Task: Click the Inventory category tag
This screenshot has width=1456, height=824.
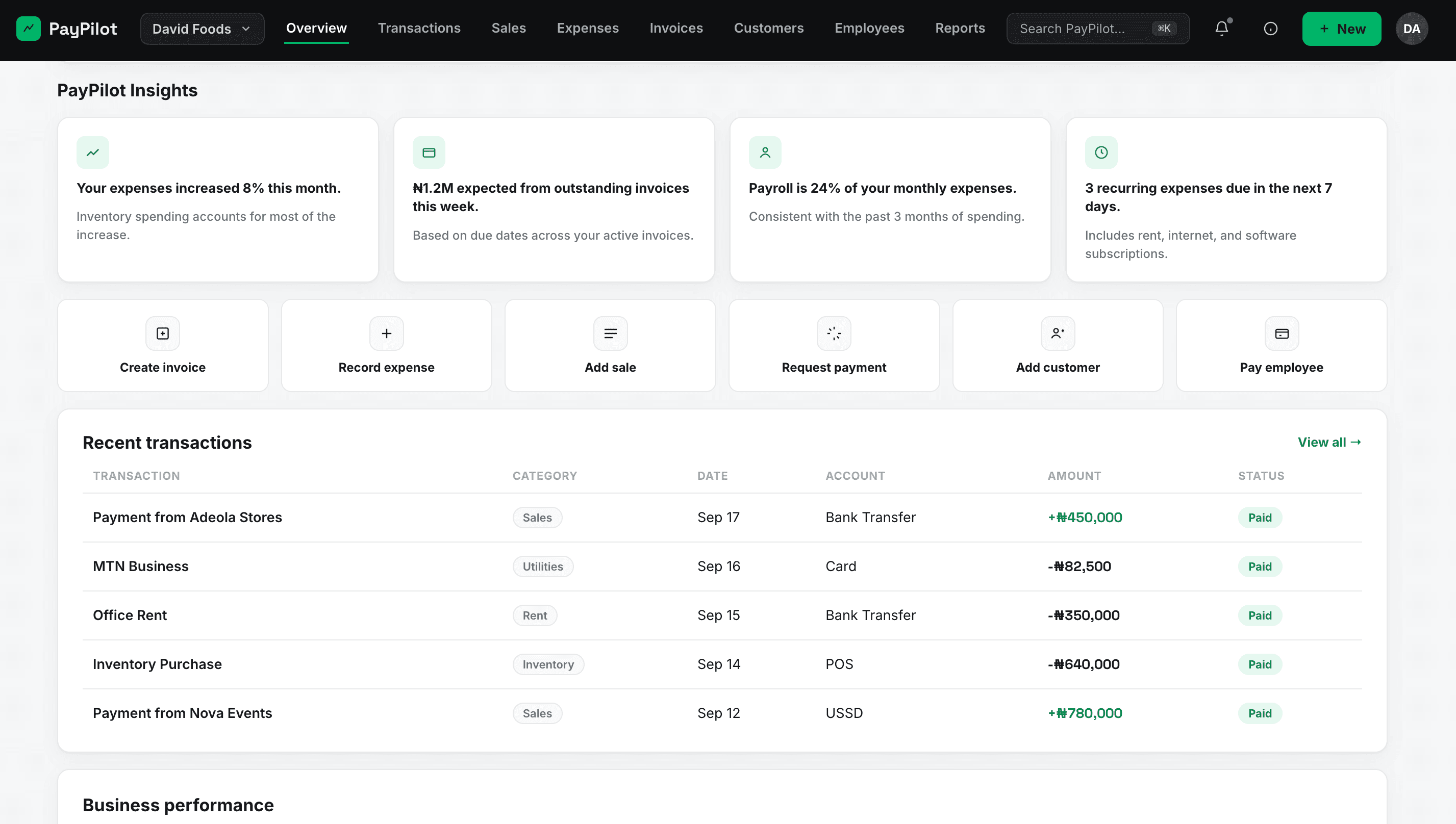Action: coord(548,664)
